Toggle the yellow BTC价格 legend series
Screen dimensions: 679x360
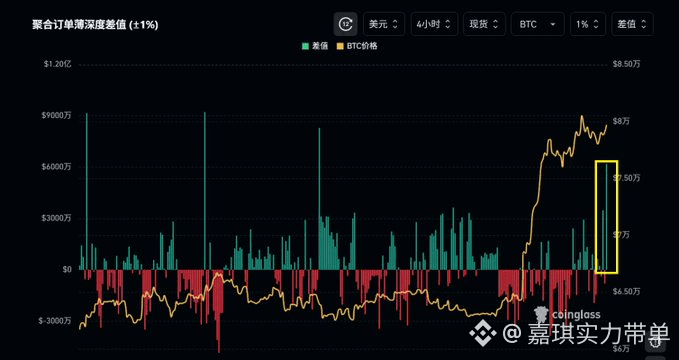click(357, 46)
